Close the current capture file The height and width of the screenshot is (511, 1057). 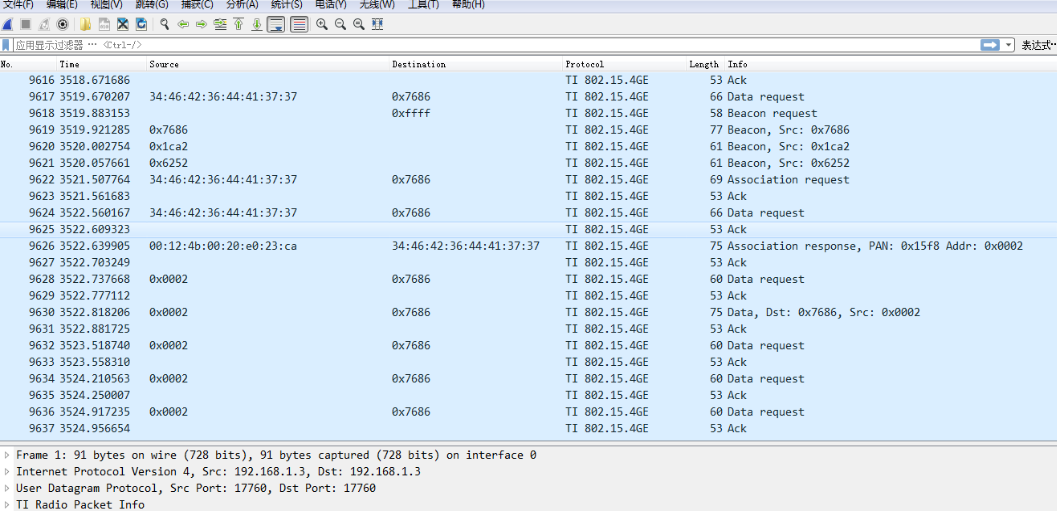tap(123, 25)
